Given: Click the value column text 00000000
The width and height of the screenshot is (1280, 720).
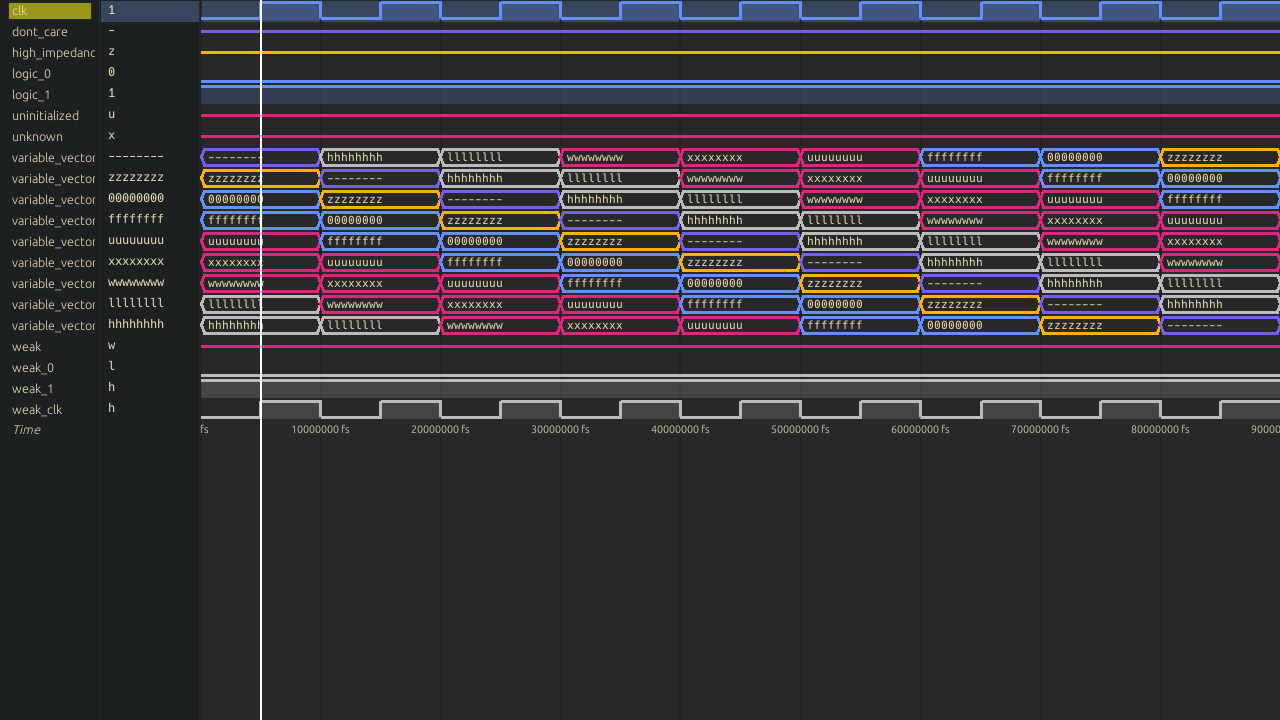Looking at the screenshot, I should [136, 199].
